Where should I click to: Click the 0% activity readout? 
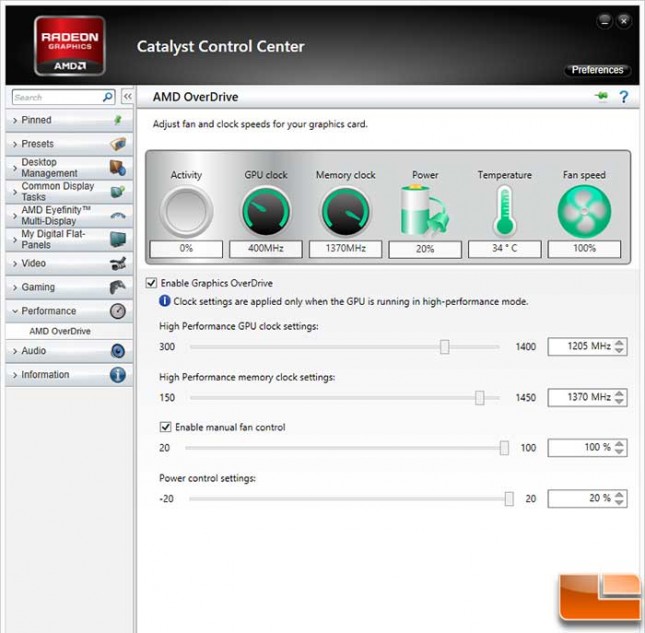tap(186, 249)
